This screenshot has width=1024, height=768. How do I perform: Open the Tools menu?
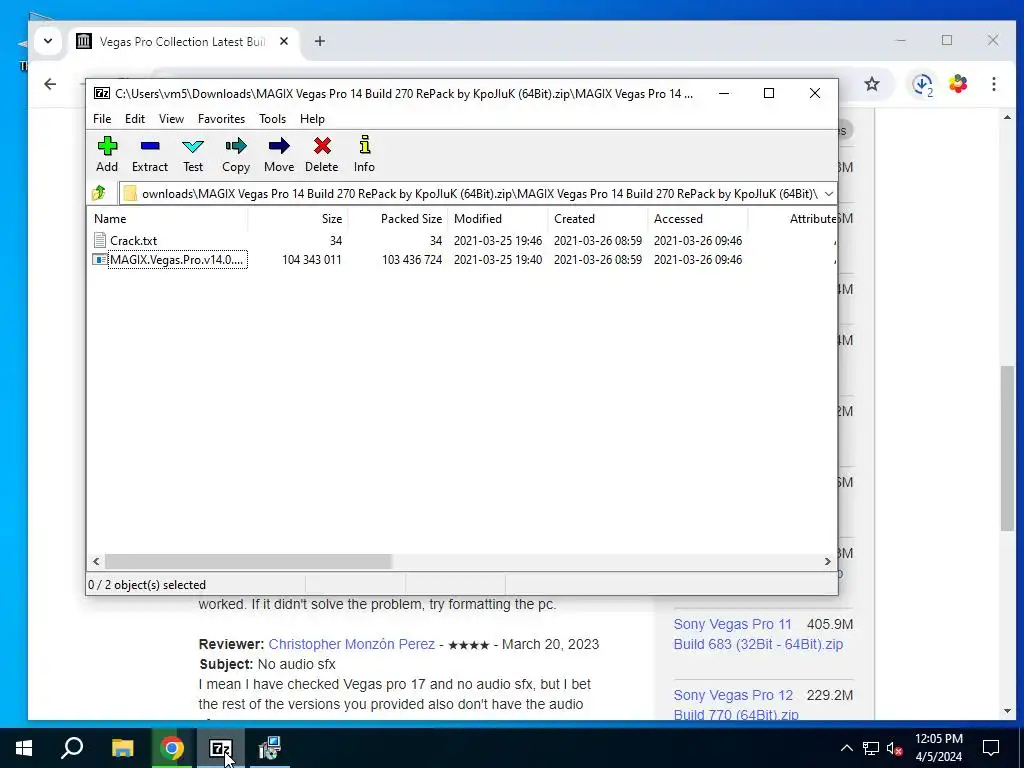(272, 119)
